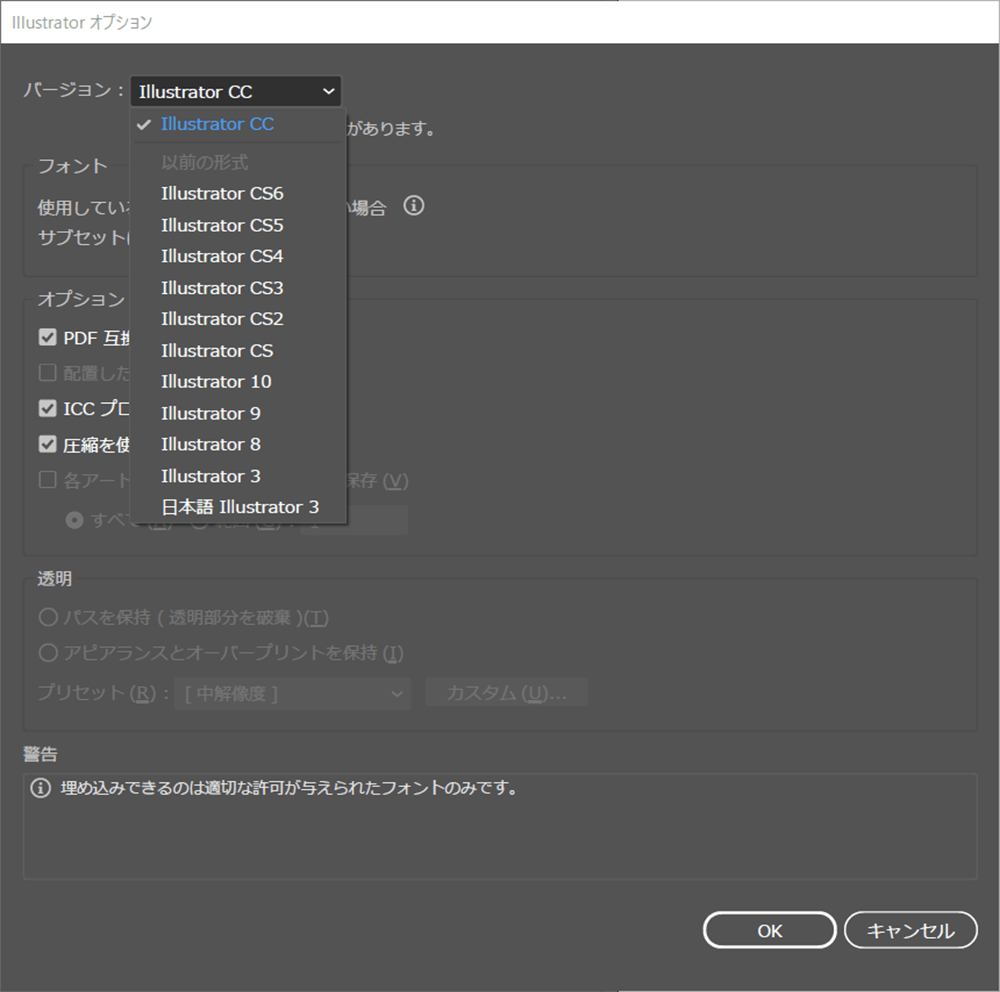Choose Illustrator CS6 format

(239, 193)
